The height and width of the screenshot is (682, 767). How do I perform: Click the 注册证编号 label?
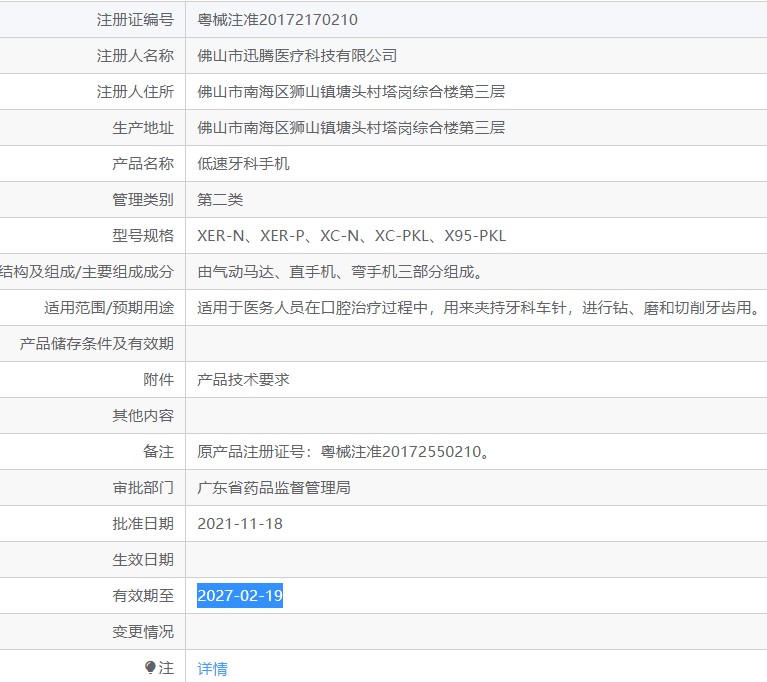pyautogui.click(x=135, y=20)
